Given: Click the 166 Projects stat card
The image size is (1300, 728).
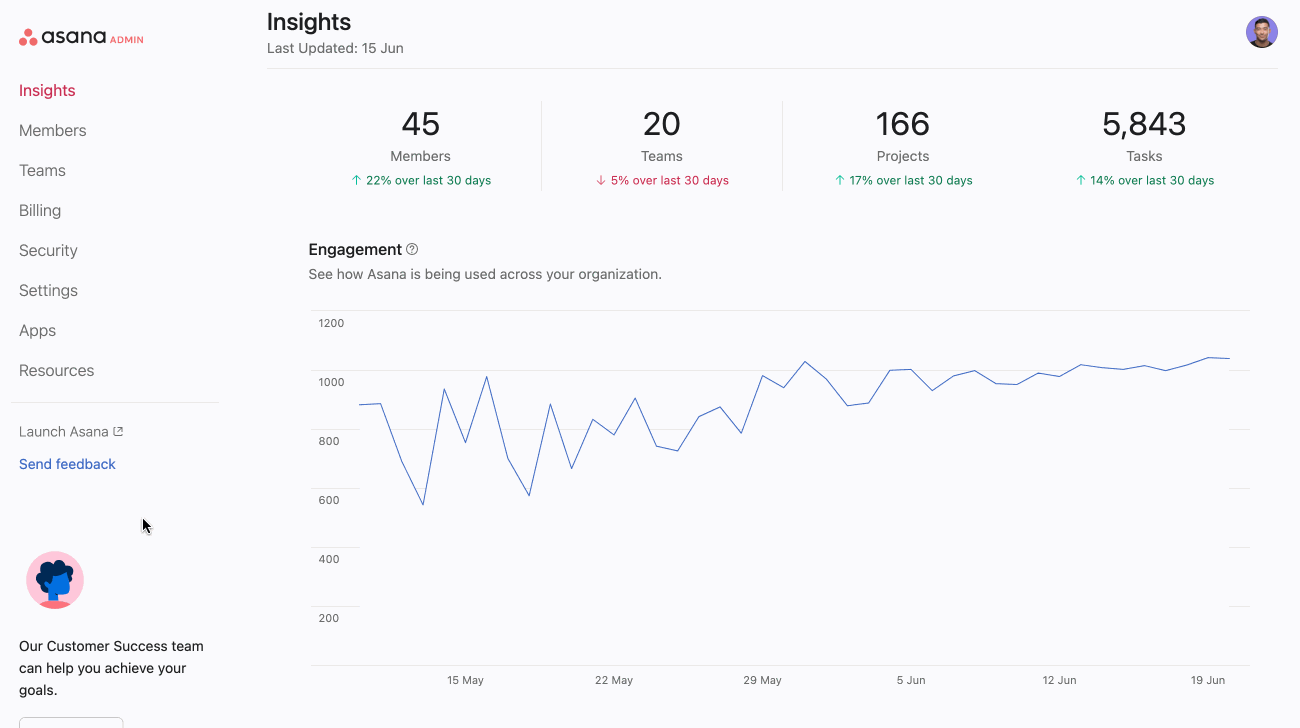Looking at the screenshot, I should pyautogui.click(x=903, y=146).
